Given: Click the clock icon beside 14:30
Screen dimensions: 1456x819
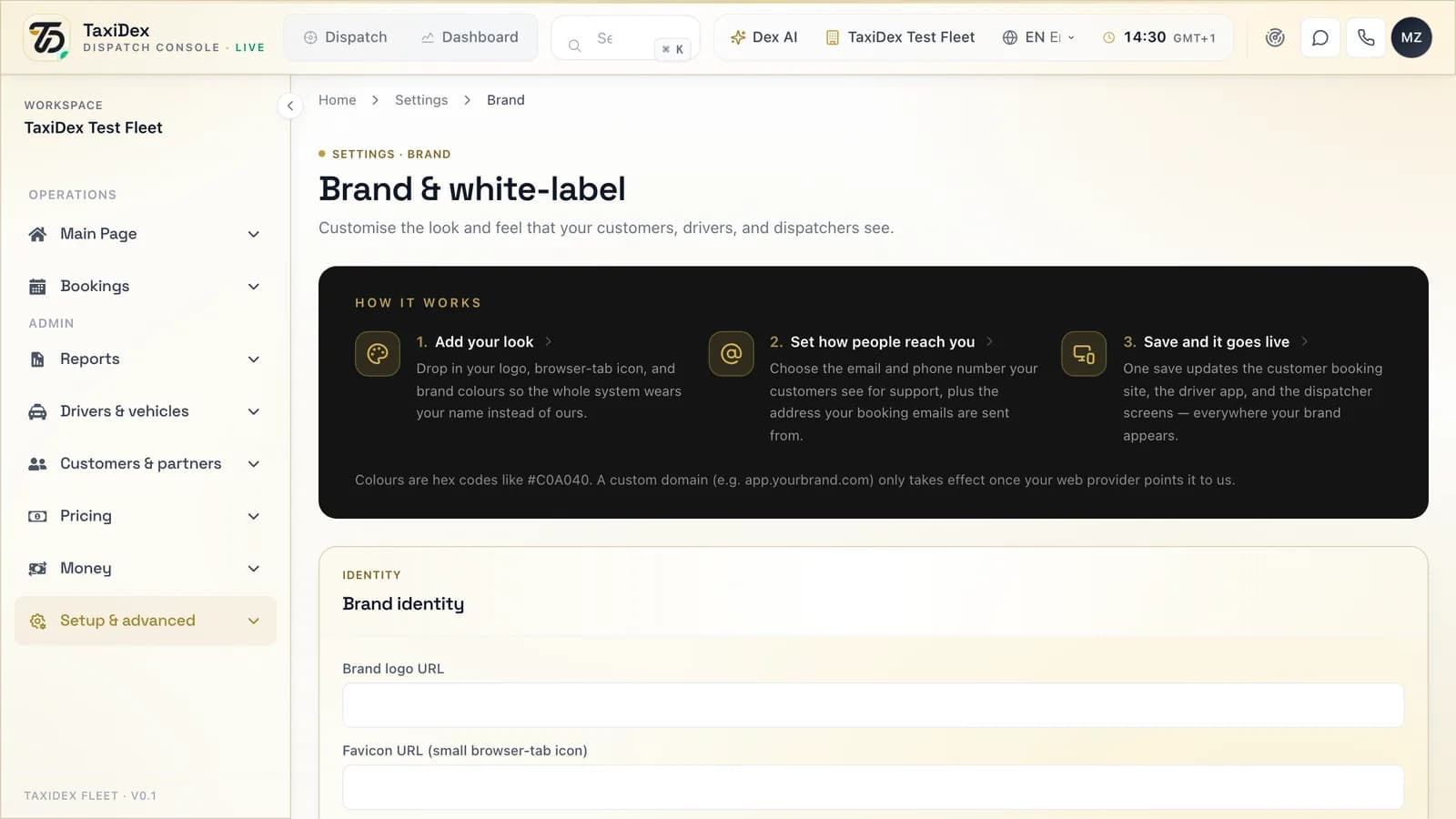Looking at the screenshot, I should coord(1108,37).
